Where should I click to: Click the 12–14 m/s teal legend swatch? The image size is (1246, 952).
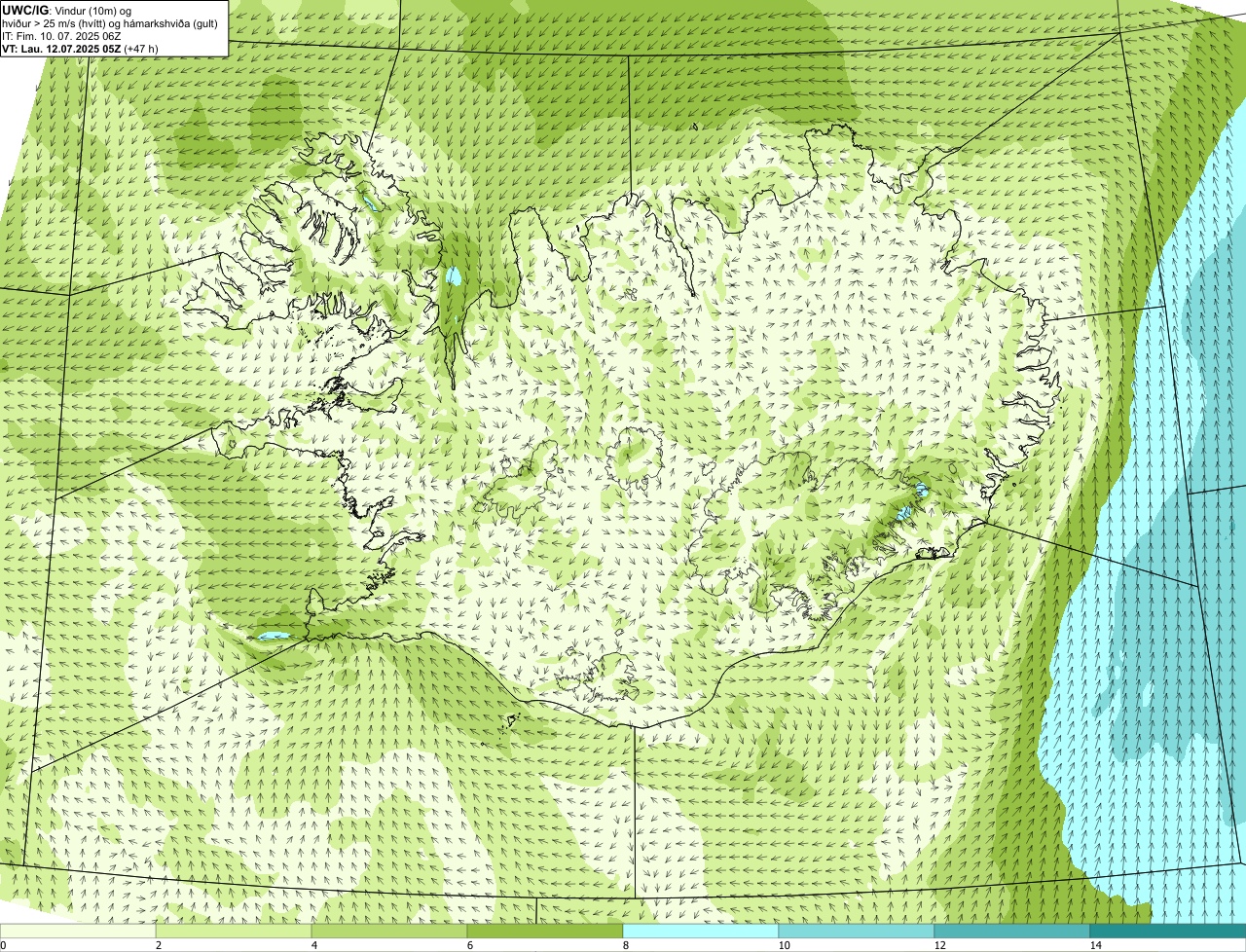pyautogui.click(x=1012, y=931)
